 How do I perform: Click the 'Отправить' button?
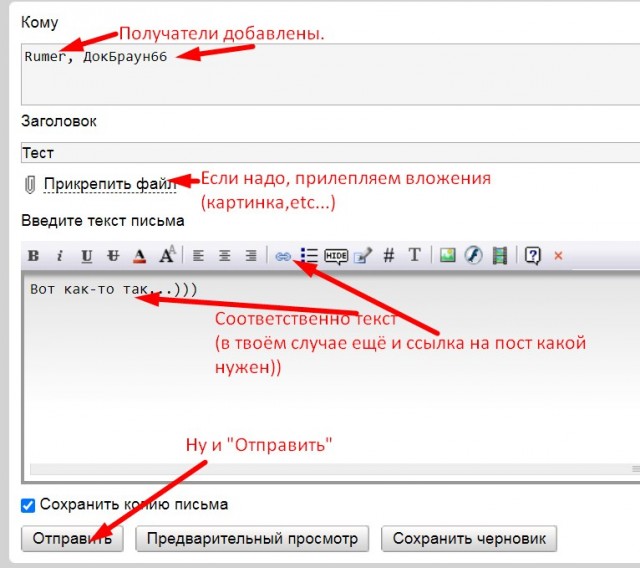pos(72,539)
